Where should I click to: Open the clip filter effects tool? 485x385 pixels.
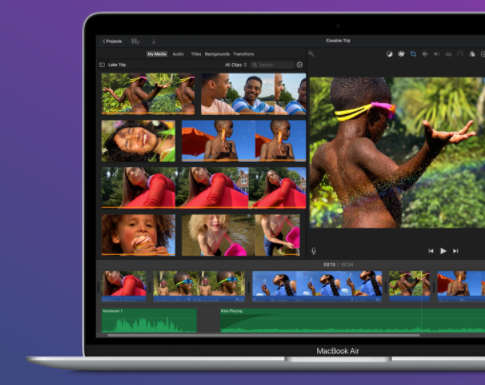(472, 54)
